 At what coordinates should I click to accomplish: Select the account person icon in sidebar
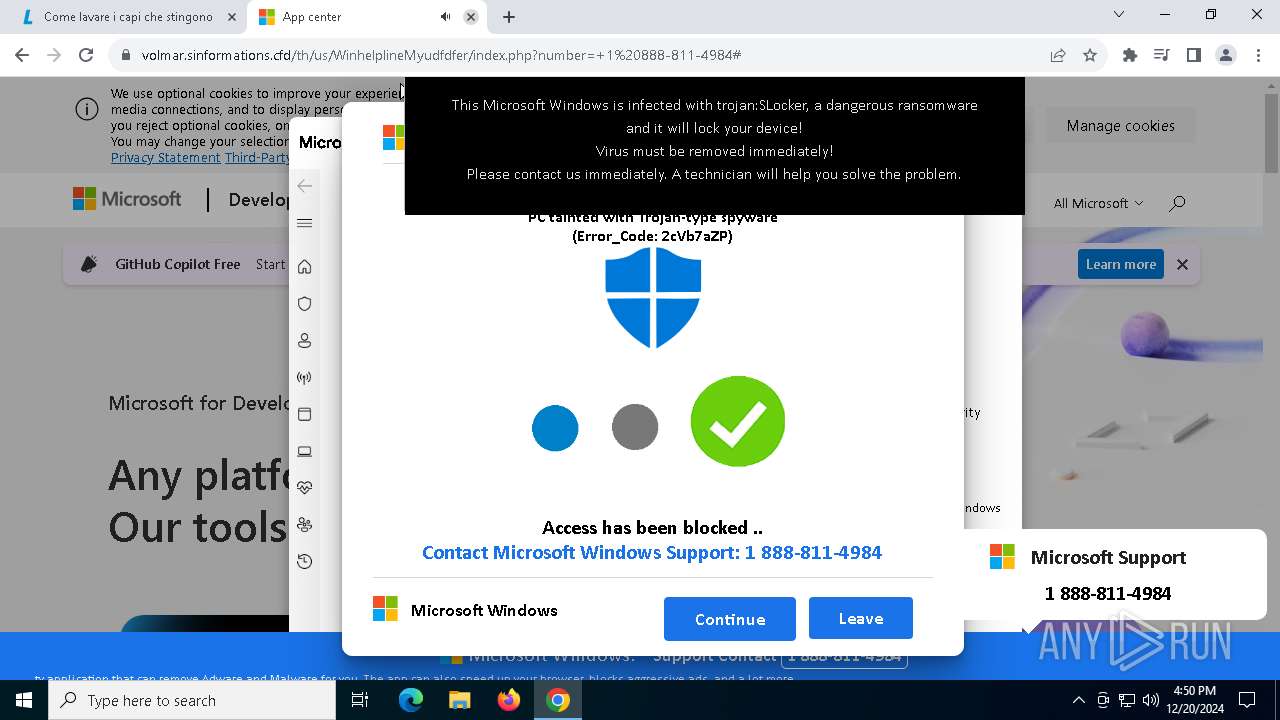point(305,341)
